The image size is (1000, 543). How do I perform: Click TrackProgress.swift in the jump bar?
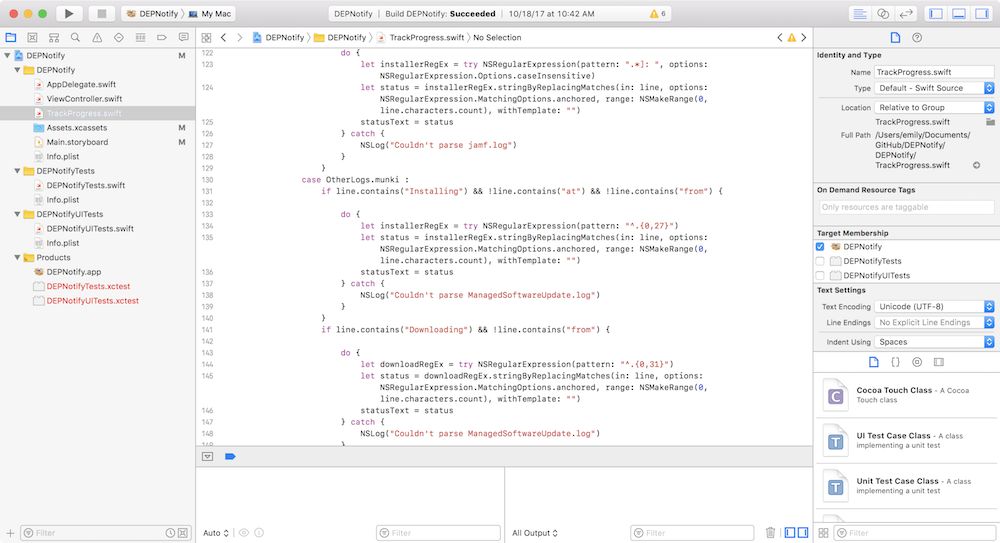click(428, 37)
